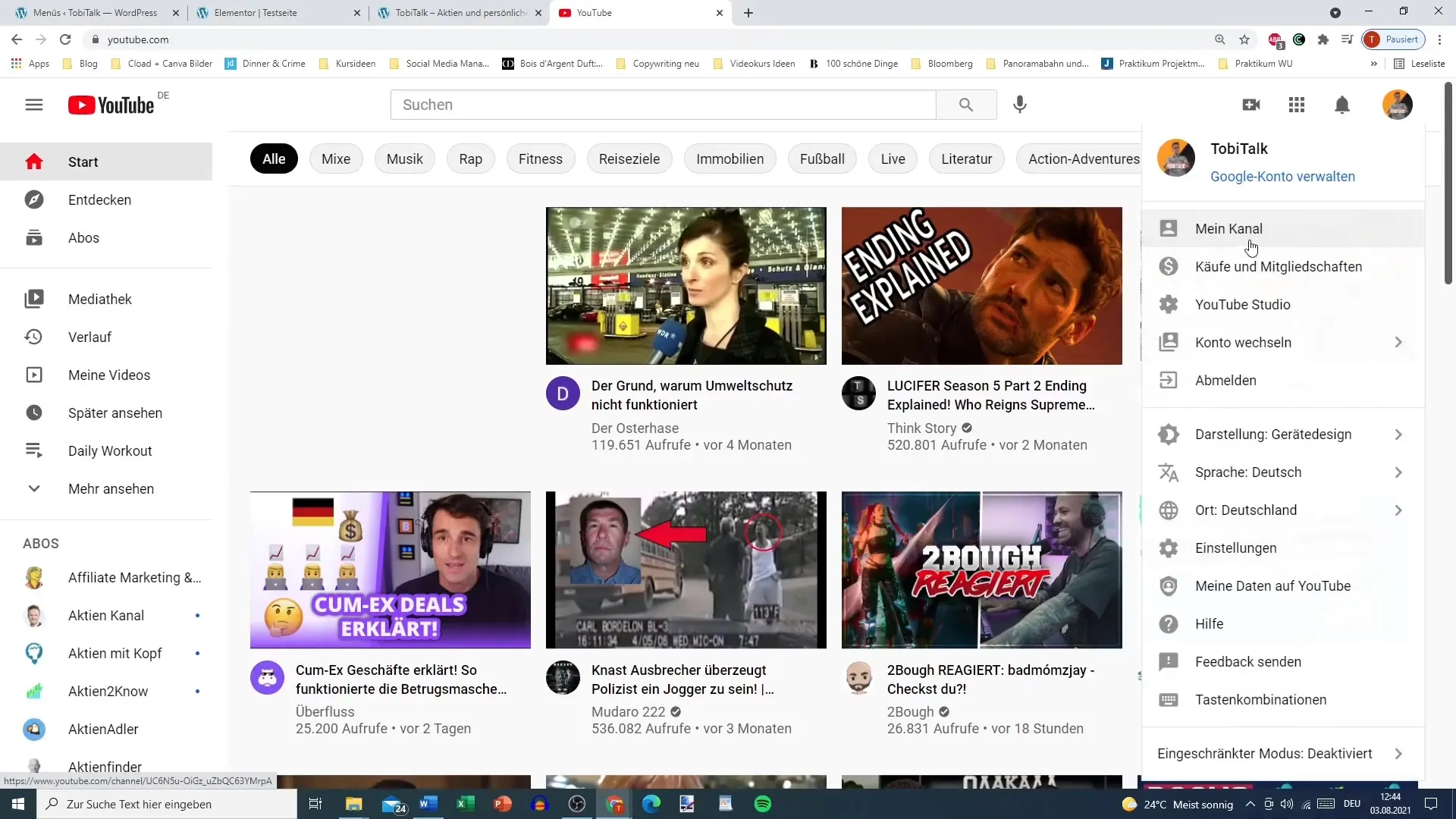Expand Eingeschränkter Modus: Deaktiviert
The image size is (1456, 819).
pos(1283,753)
